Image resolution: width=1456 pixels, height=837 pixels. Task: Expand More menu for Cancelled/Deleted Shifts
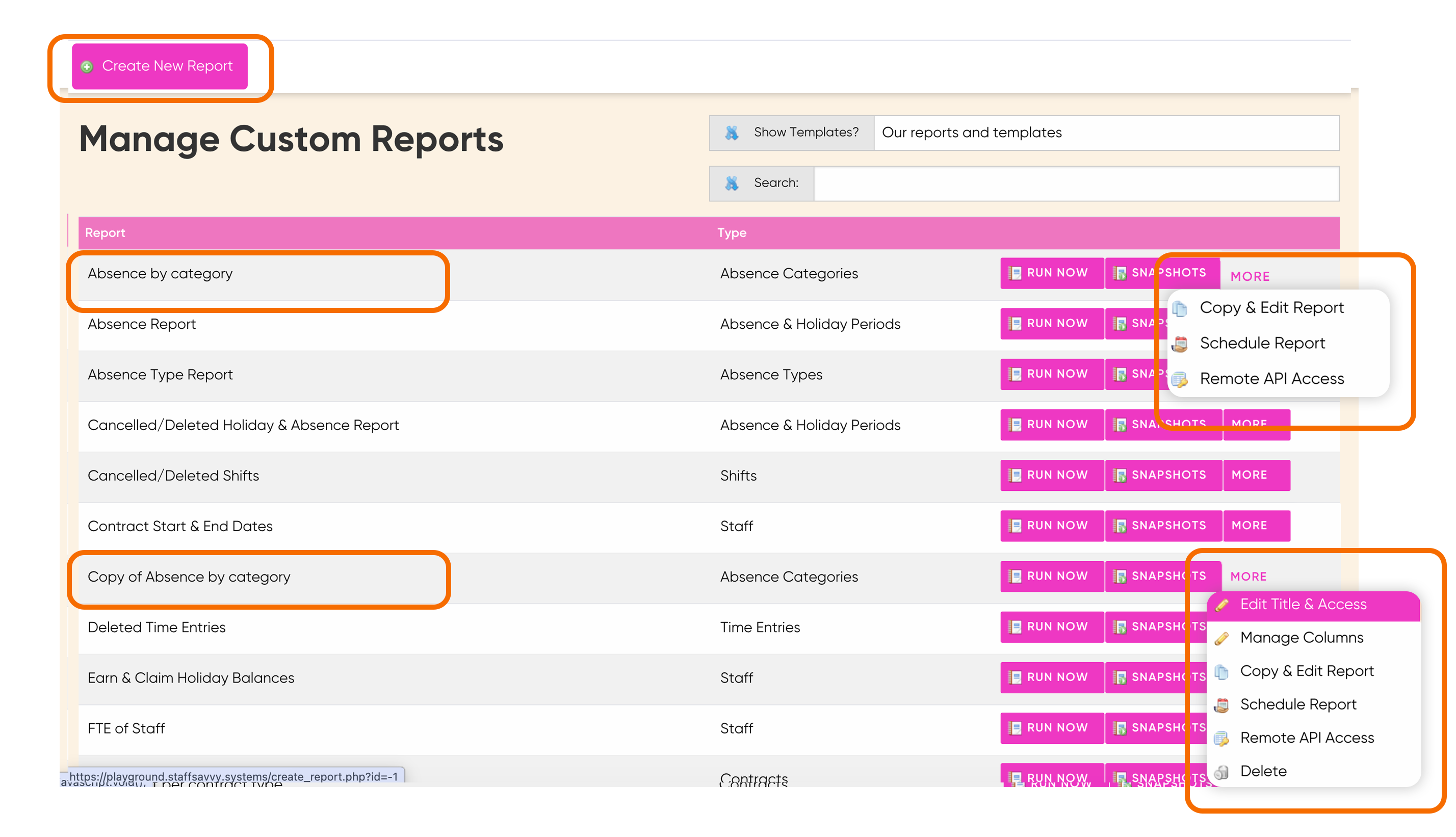[x=1257, y=476]
